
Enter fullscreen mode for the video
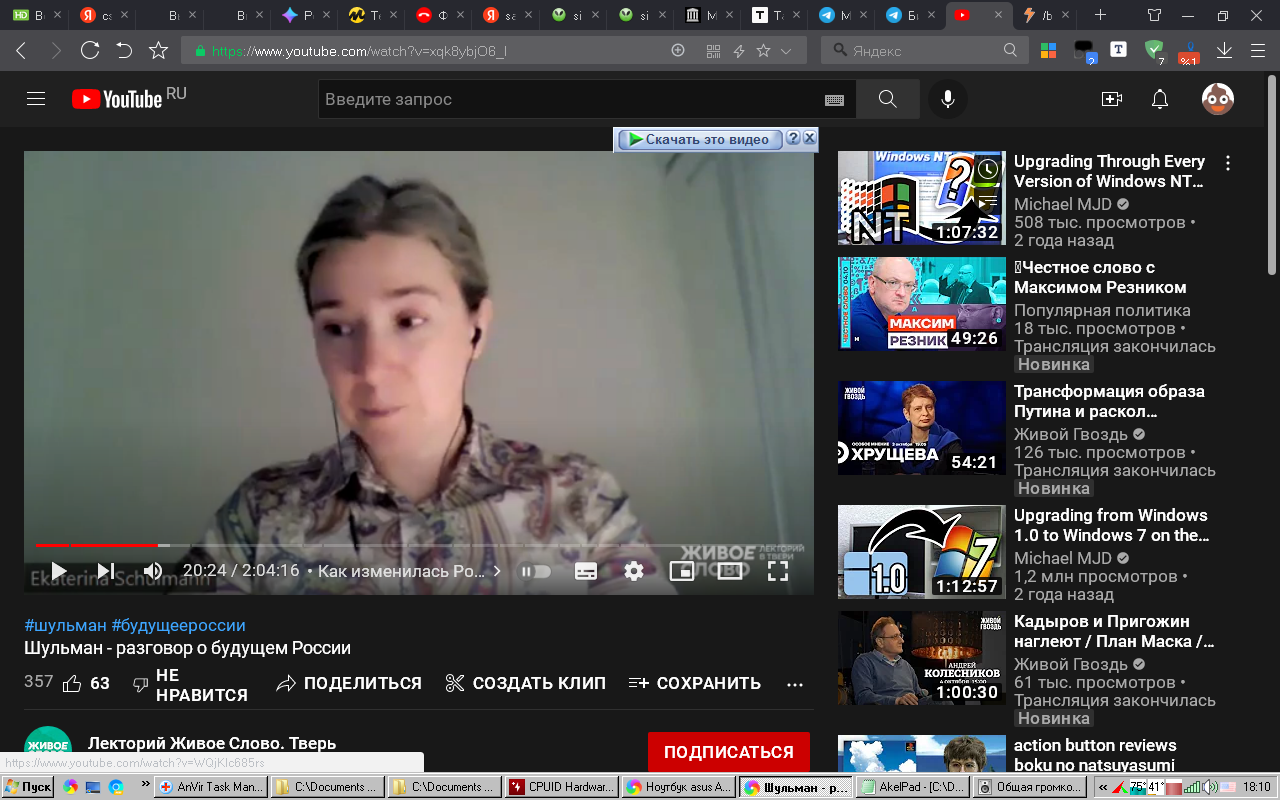tap(778, 571)
